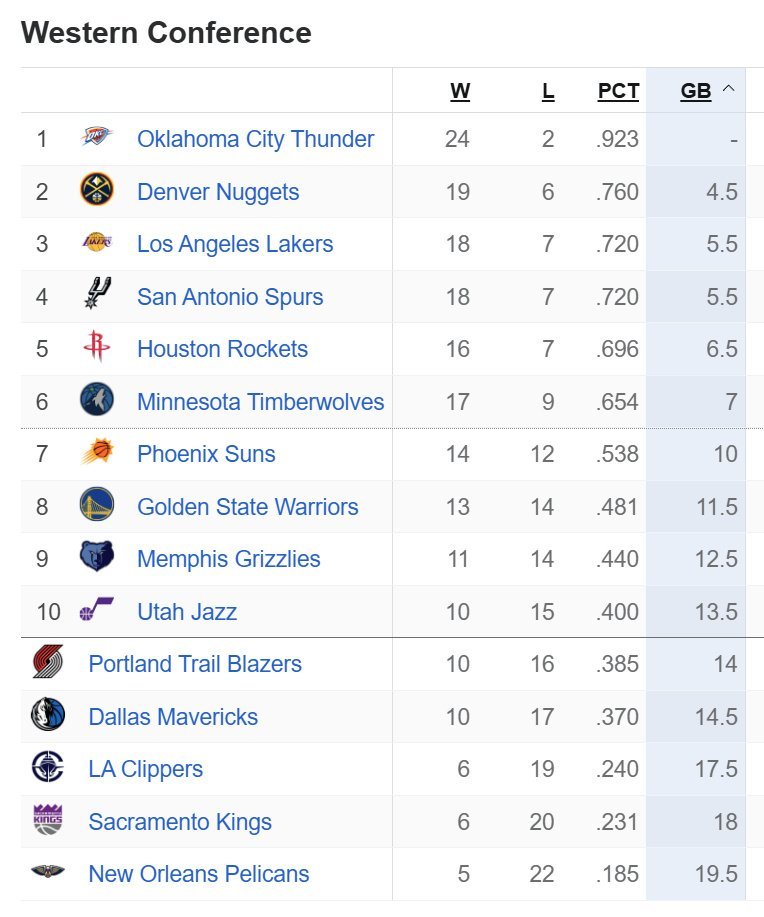Click the Houston Rockets logo icon

(97, 349)
